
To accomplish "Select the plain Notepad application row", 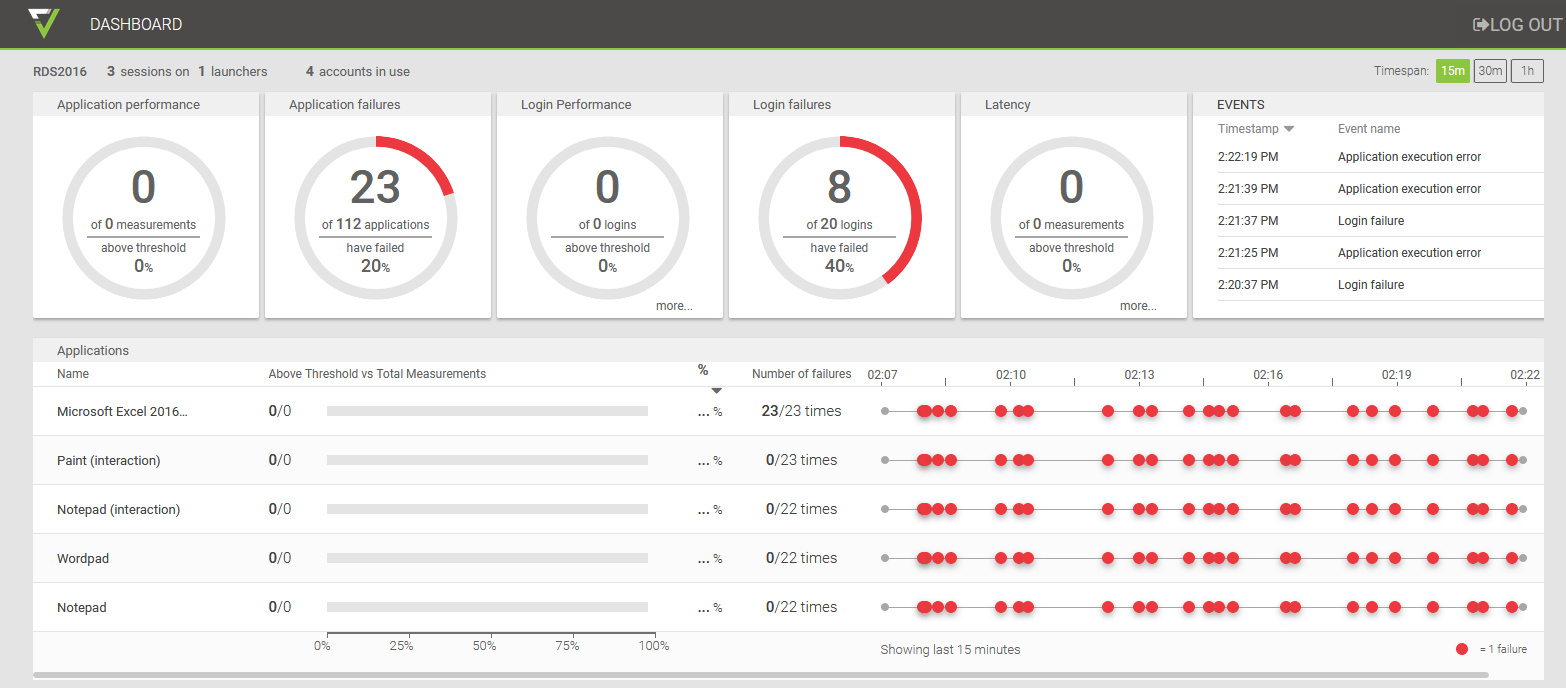I will [788, 607].
